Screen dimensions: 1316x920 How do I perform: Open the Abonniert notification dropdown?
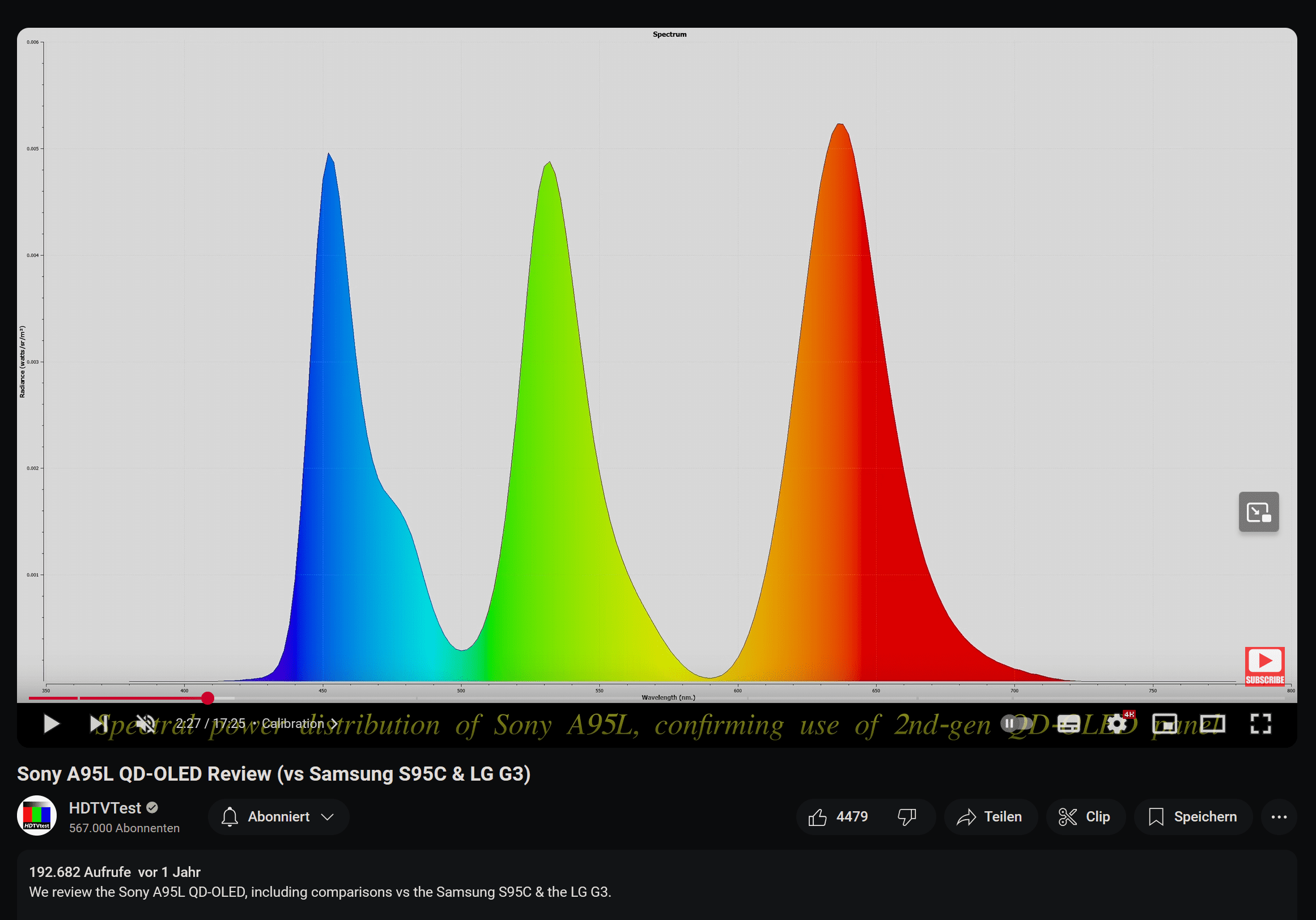coord(279,816)
